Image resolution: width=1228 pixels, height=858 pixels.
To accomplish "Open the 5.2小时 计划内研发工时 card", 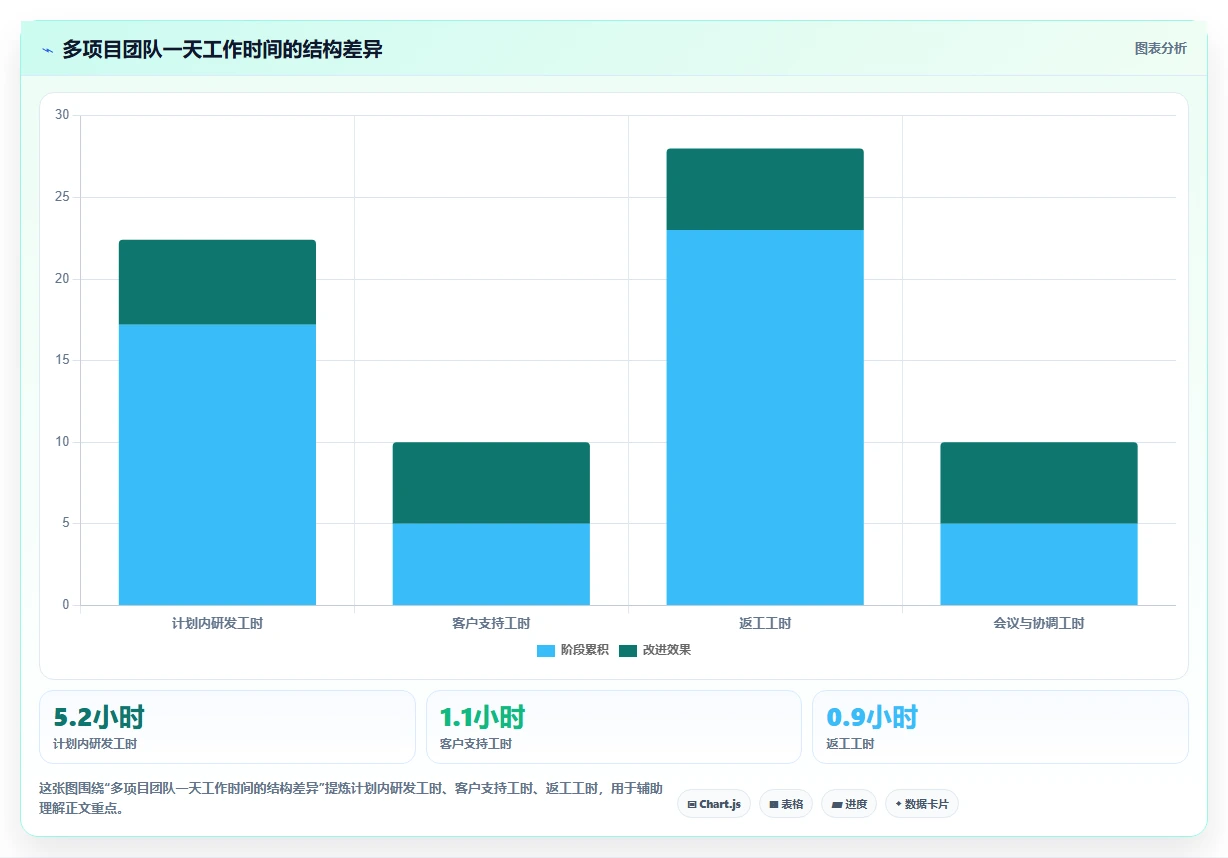I will click(227, 727).
